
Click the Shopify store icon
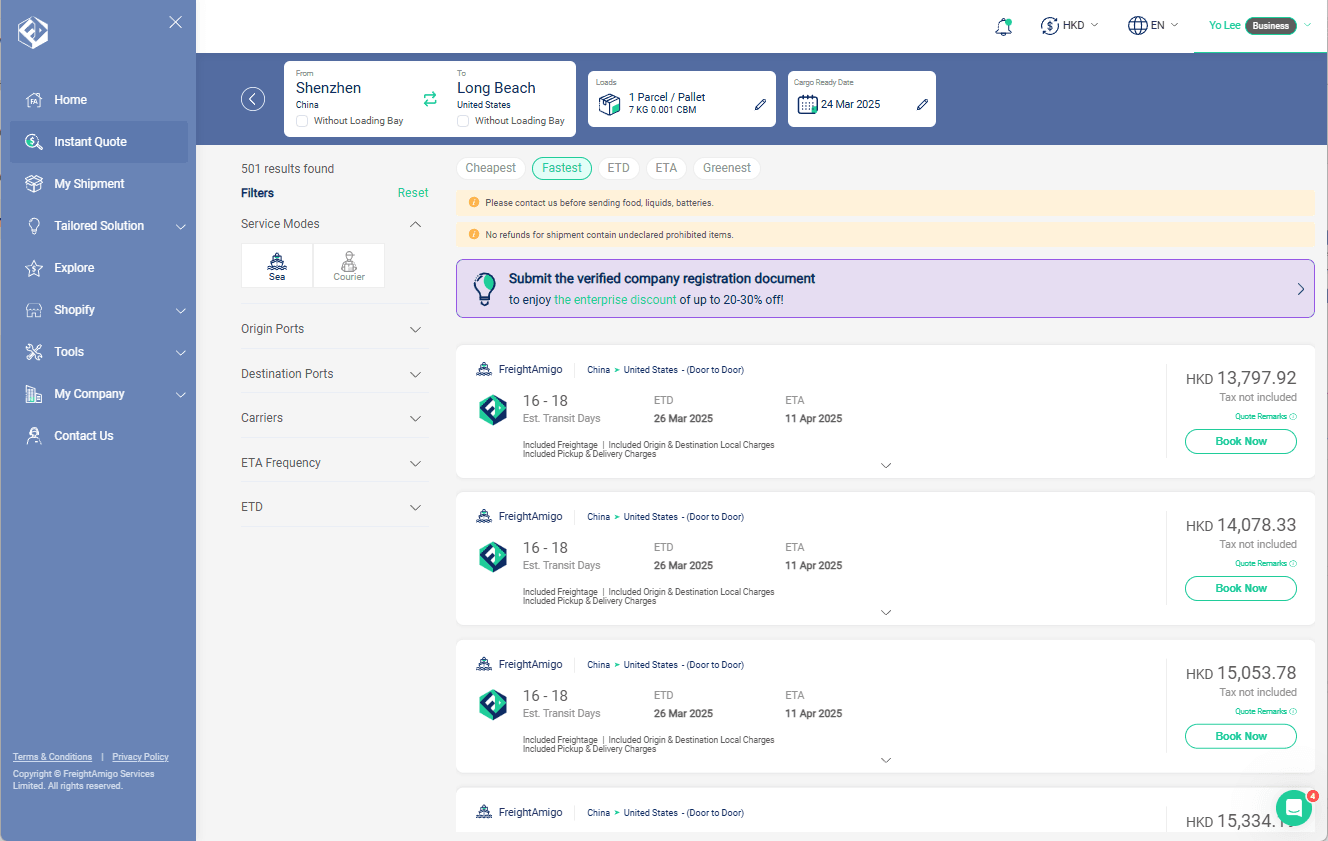pyautogui.click(x=34, y=310)
